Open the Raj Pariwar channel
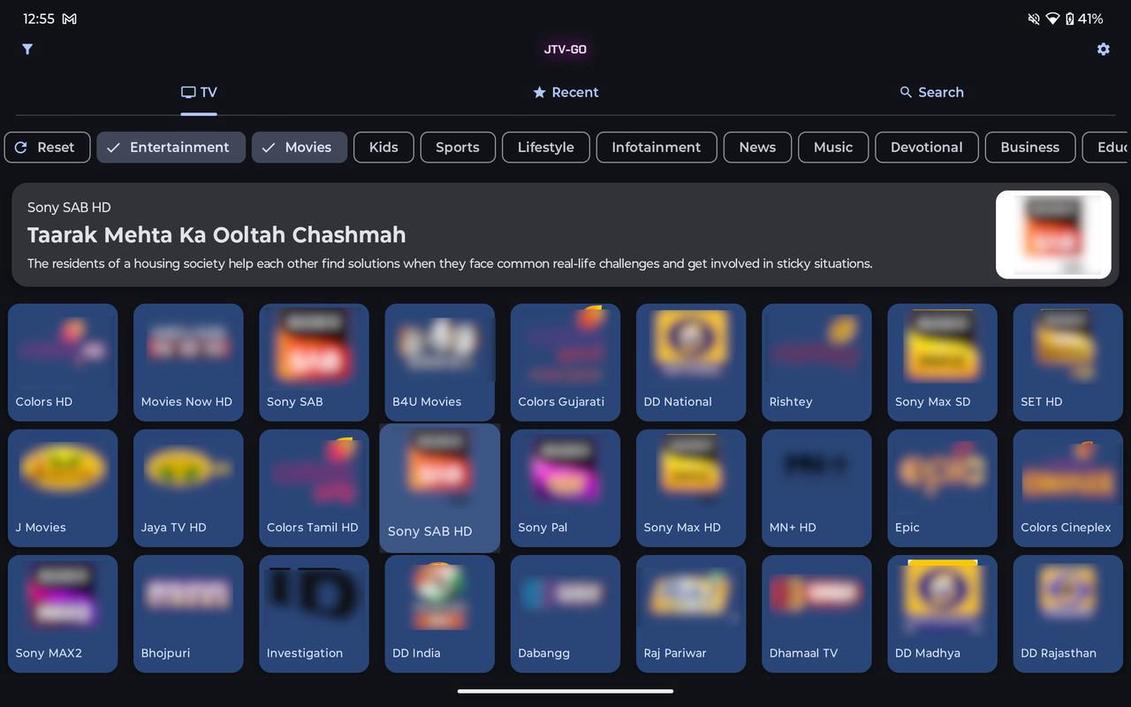 pos(691,613)
